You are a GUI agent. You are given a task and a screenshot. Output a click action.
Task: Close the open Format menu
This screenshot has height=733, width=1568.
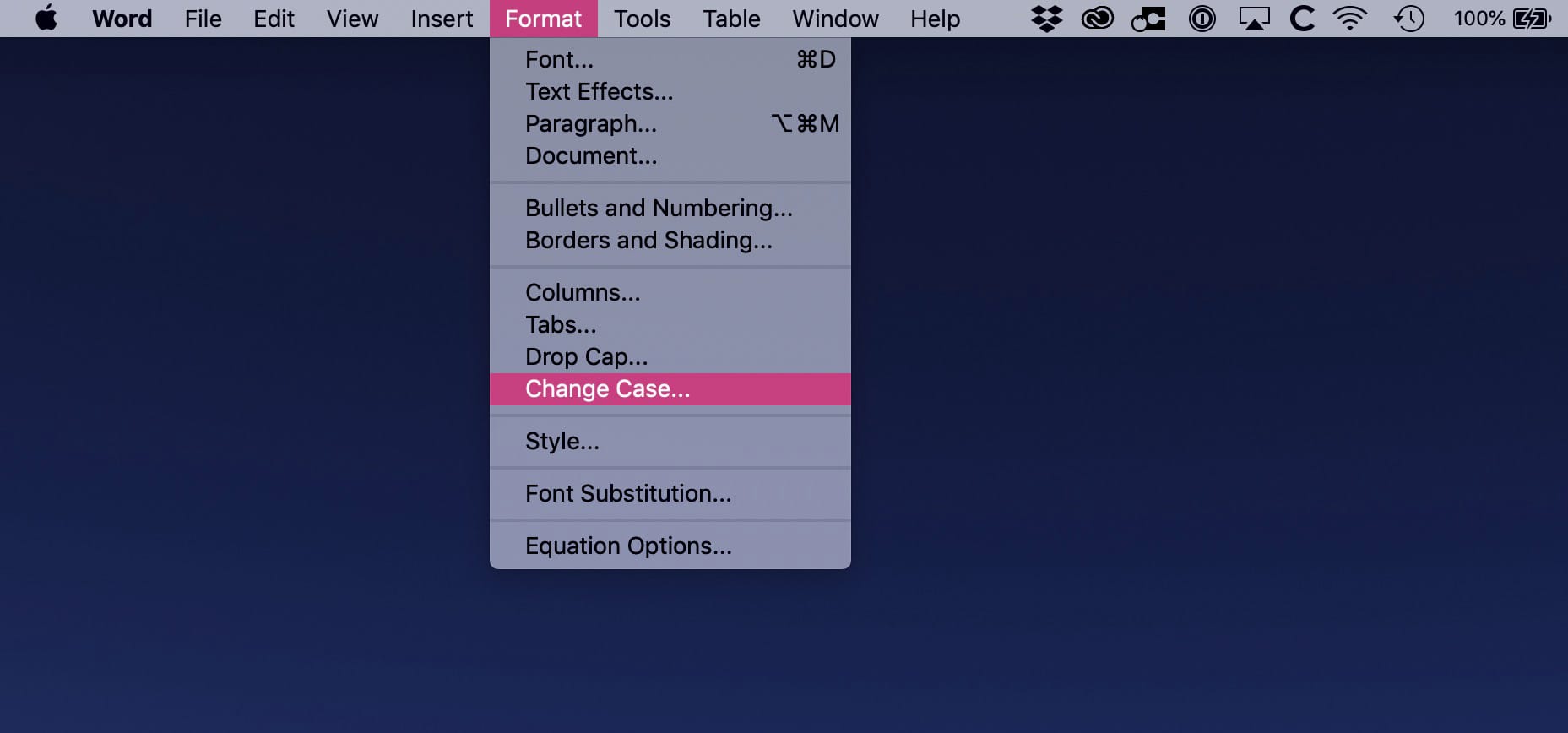544,19
